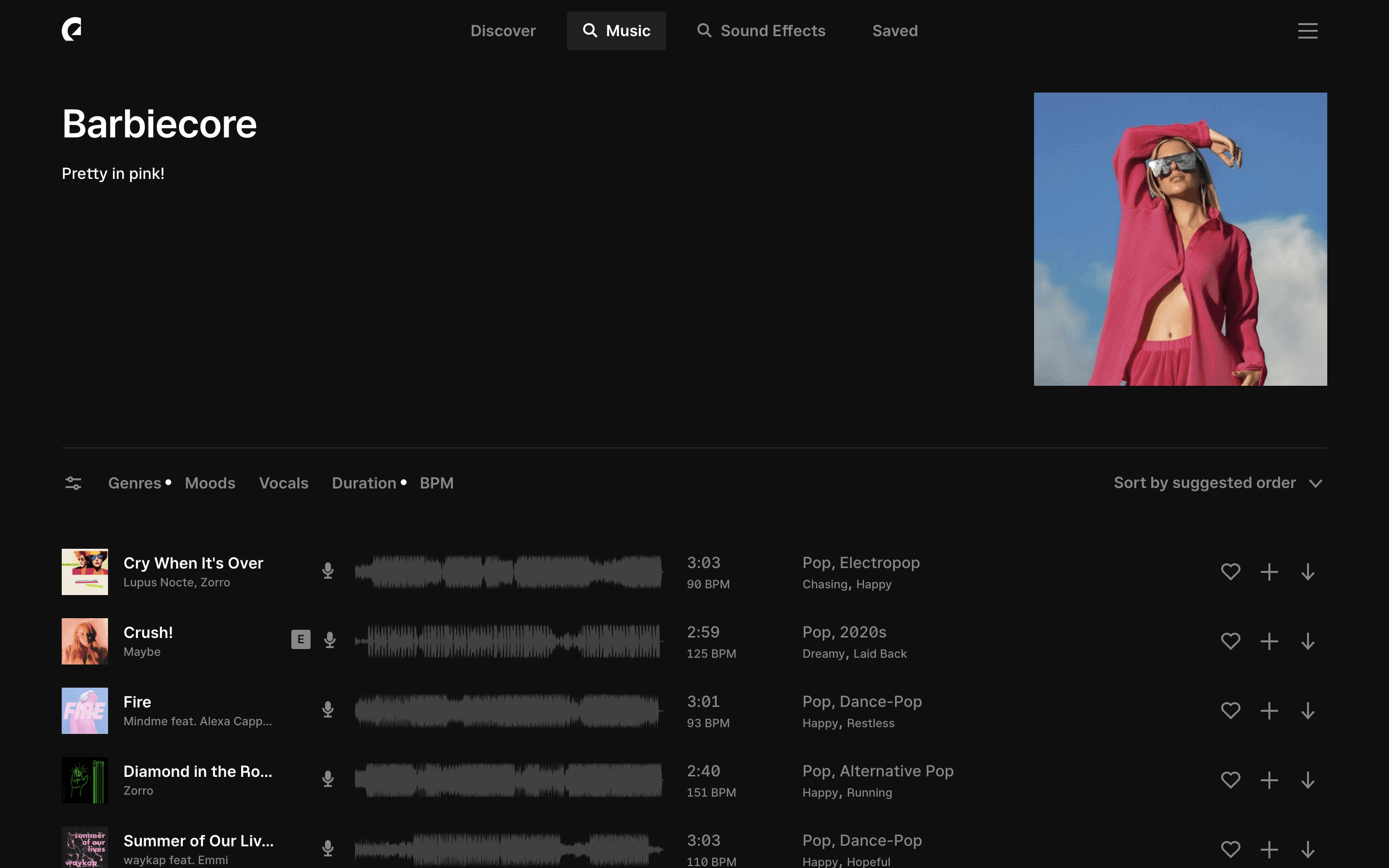
Task: Add Crush! to a playlist with plus icon
Action: tap(1269, 641)
